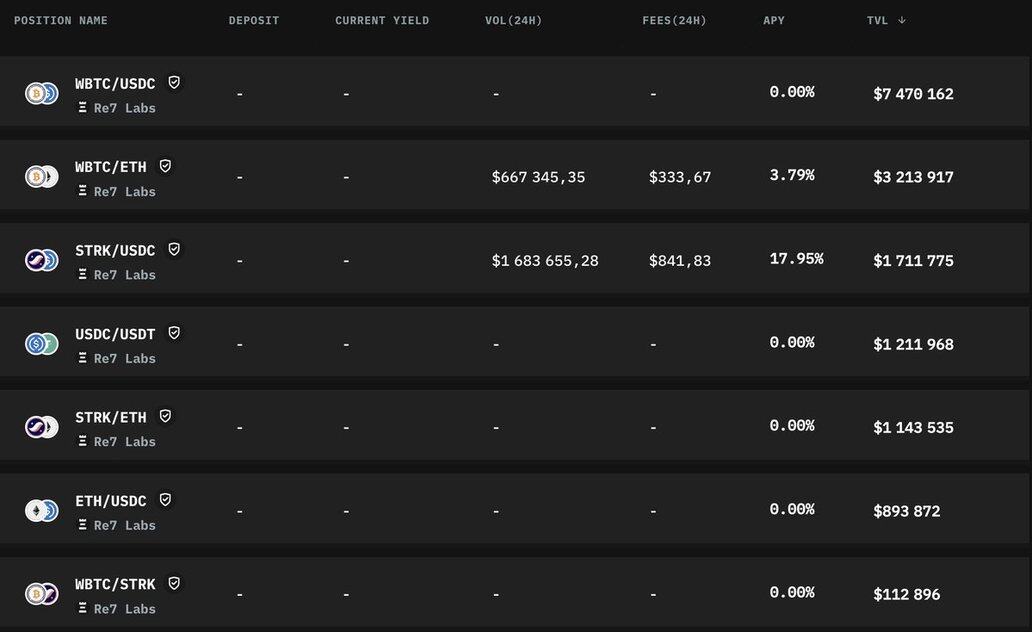
Task: Sort by the FEES(24H) column header
Action: pyautogui.click(x=674, y=20)
